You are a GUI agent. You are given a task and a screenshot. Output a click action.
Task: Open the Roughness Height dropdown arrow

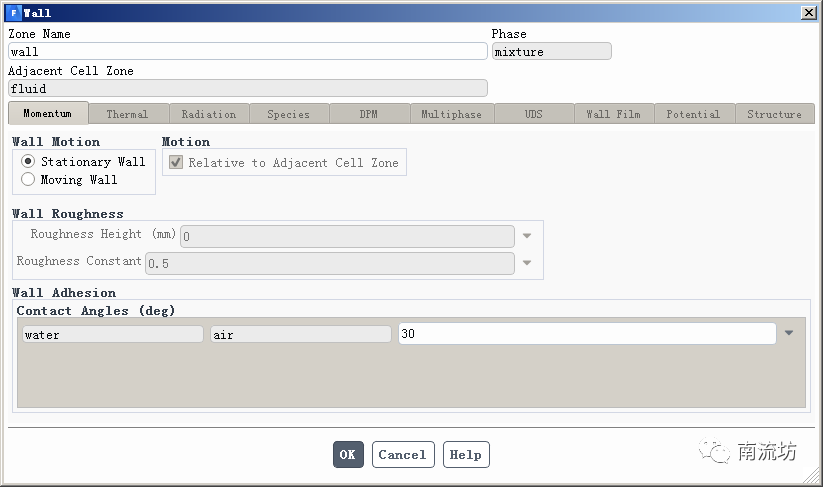click(x=527, y=236)
